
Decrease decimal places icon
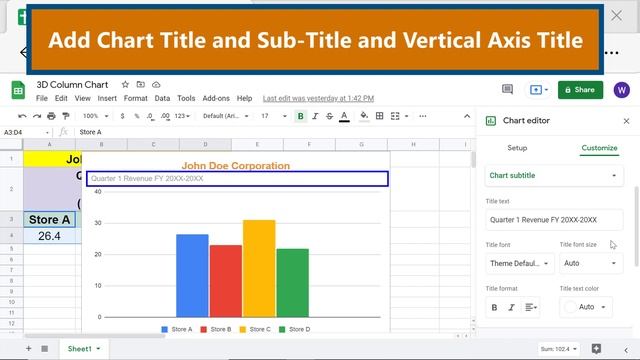[150, 116]
